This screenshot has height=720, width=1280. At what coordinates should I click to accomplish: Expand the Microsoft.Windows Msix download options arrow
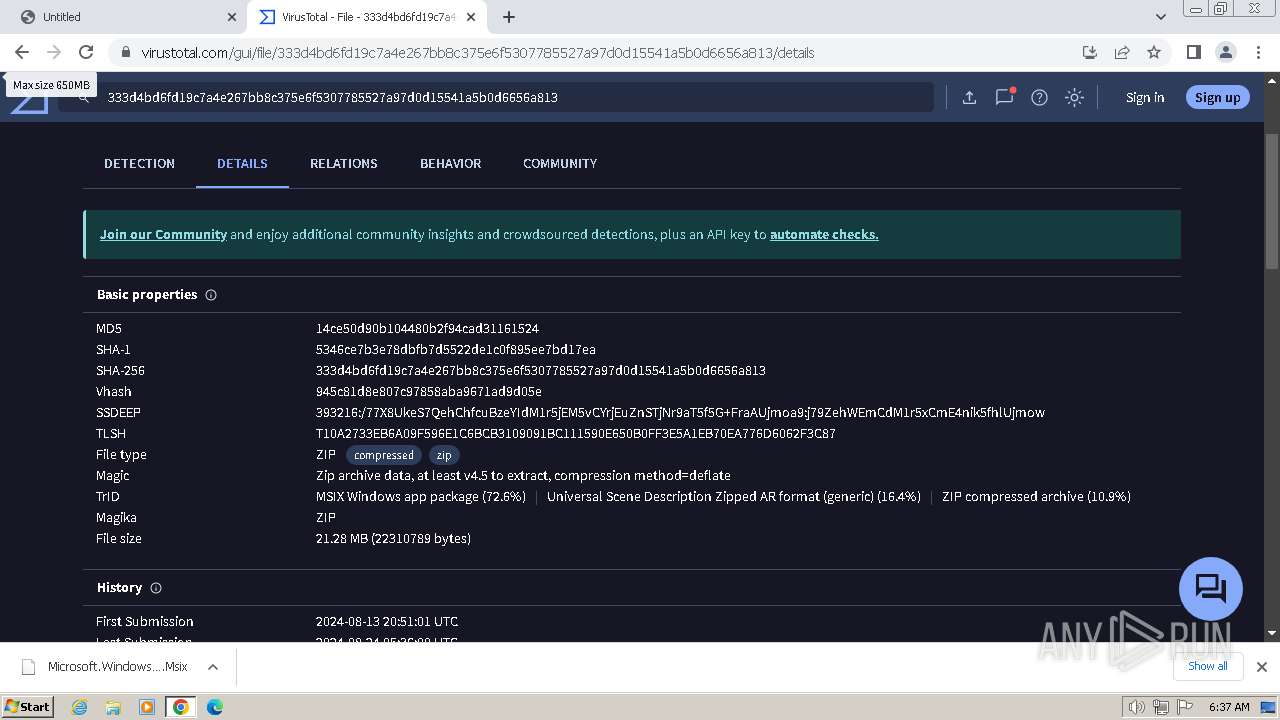tap(212, 667)
